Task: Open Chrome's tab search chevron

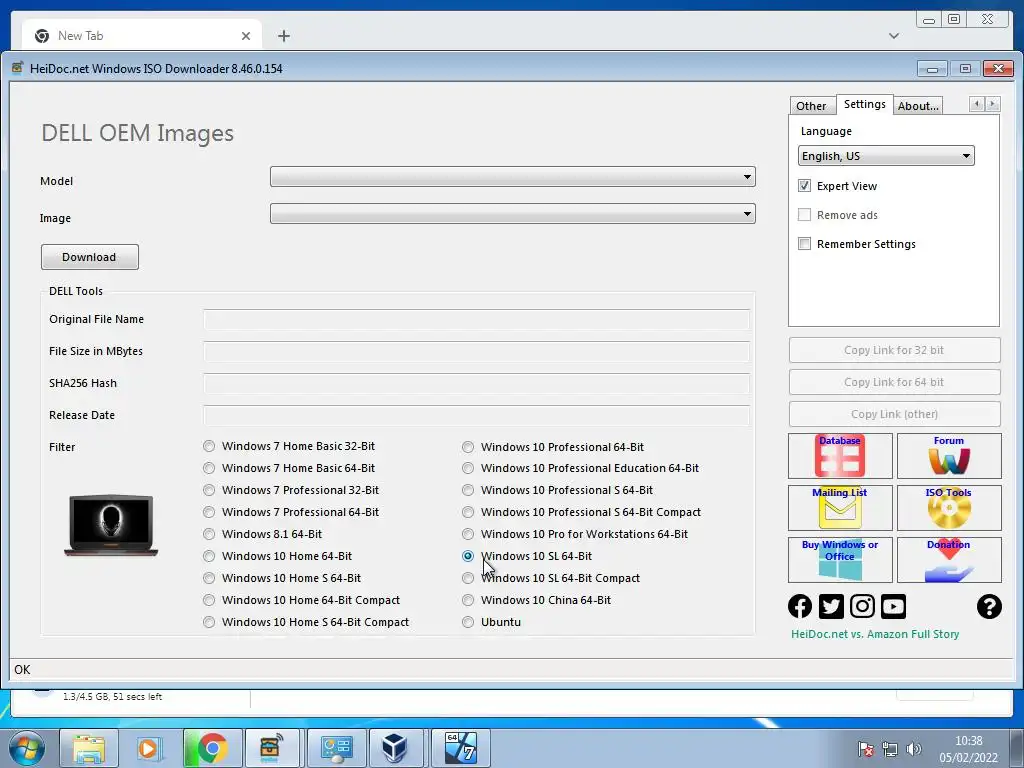Action: 894,36
